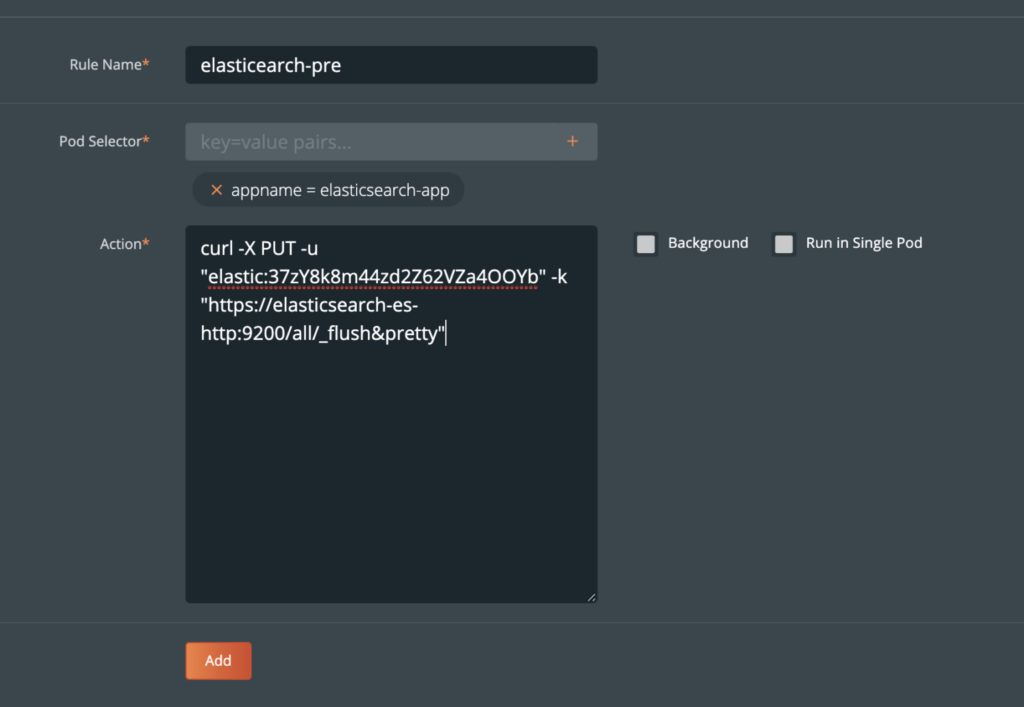The image size is (1024, 707).
Task: Select the plus button in Pod Selector field
Action: tap(573, 141)
